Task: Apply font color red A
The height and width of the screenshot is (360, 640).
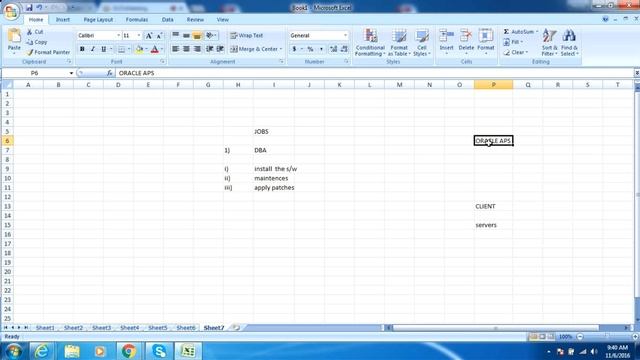Action: tap(155, 49)
